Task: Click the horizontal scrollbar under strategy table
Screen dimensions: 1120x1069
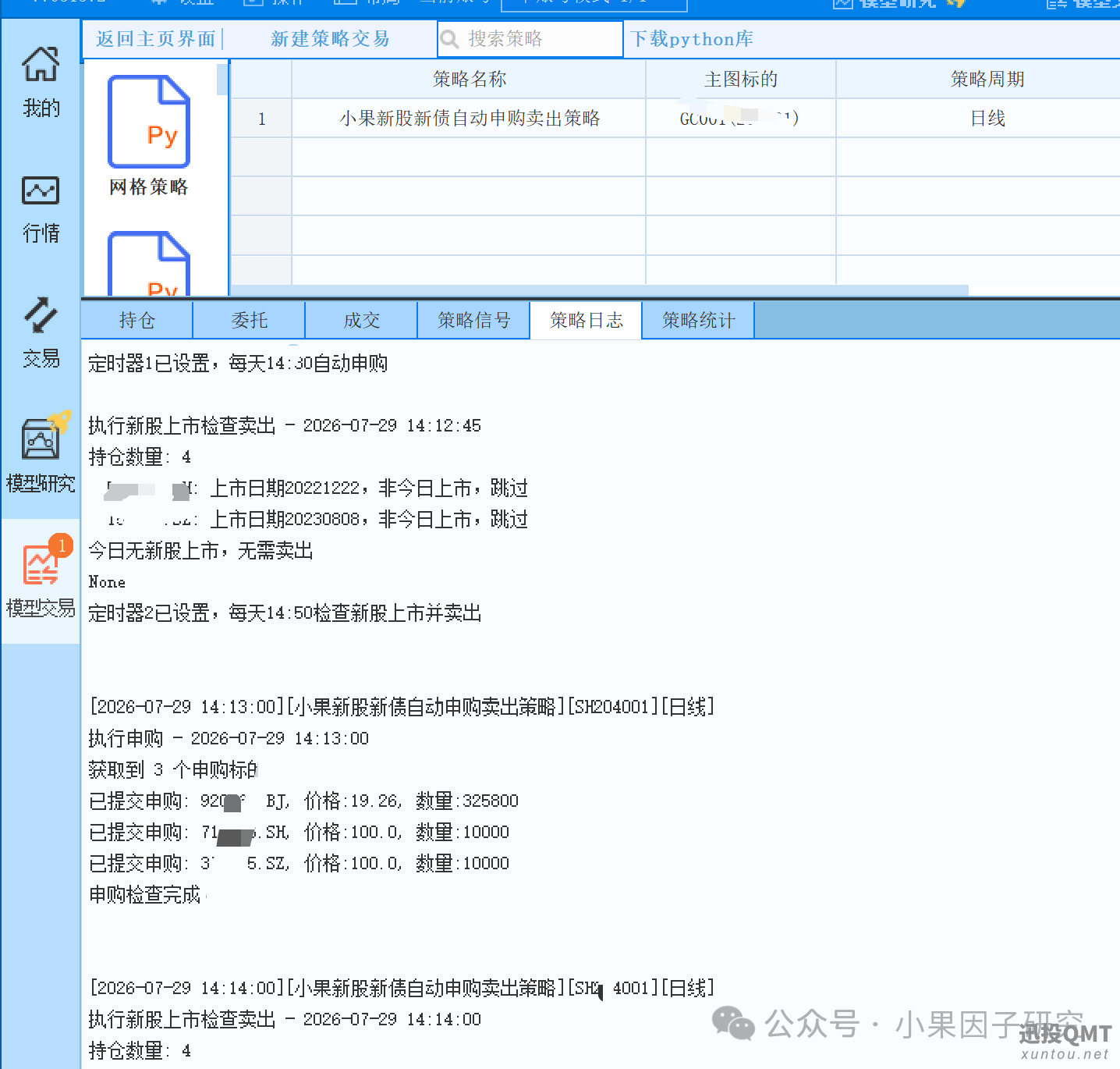Action: click(601, 290)
